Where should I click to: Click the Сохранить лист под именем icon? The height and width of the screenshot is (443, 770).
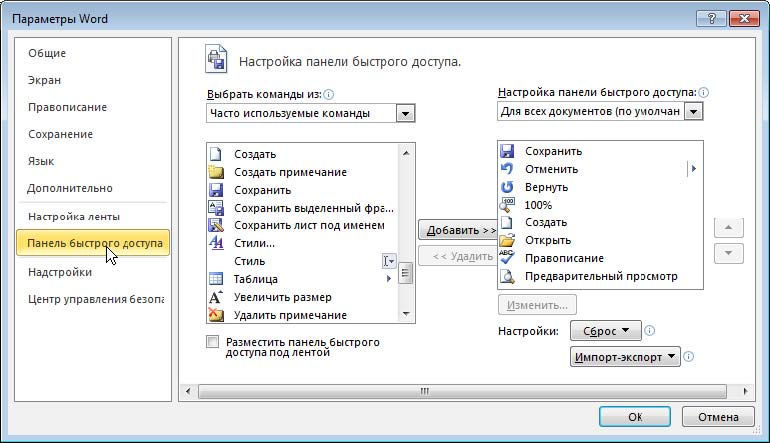point(216,225)
